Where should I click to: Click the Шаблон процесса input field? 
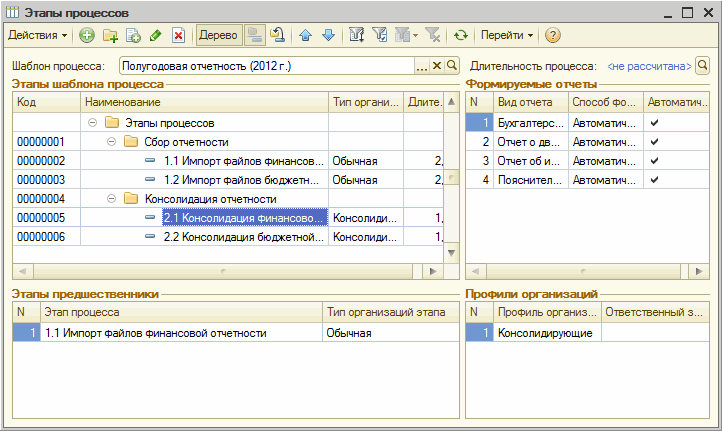265,66
